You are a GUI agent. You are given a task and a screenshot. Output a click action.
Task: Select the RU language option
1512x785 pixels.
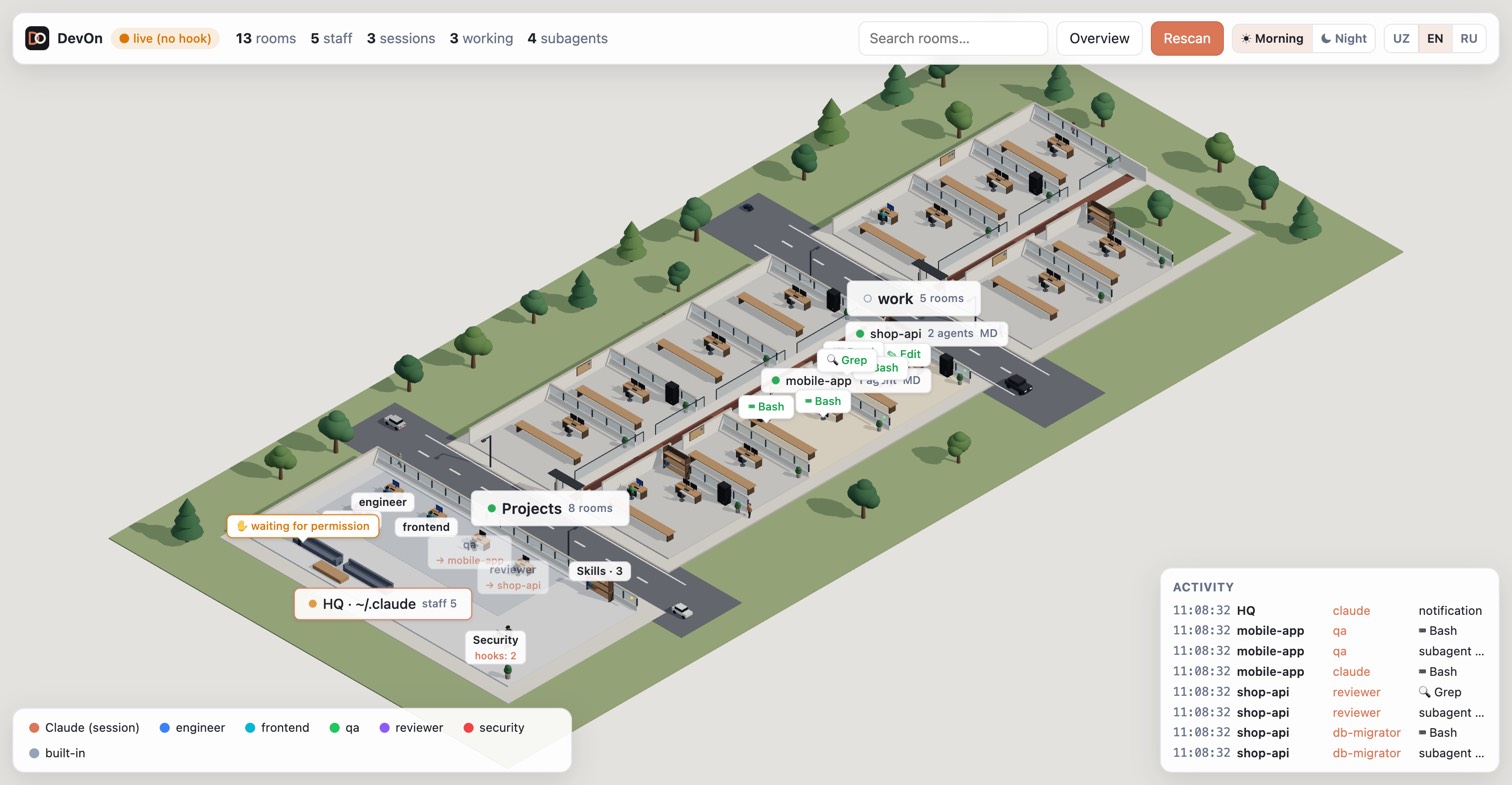click(x=1468, y=38)
